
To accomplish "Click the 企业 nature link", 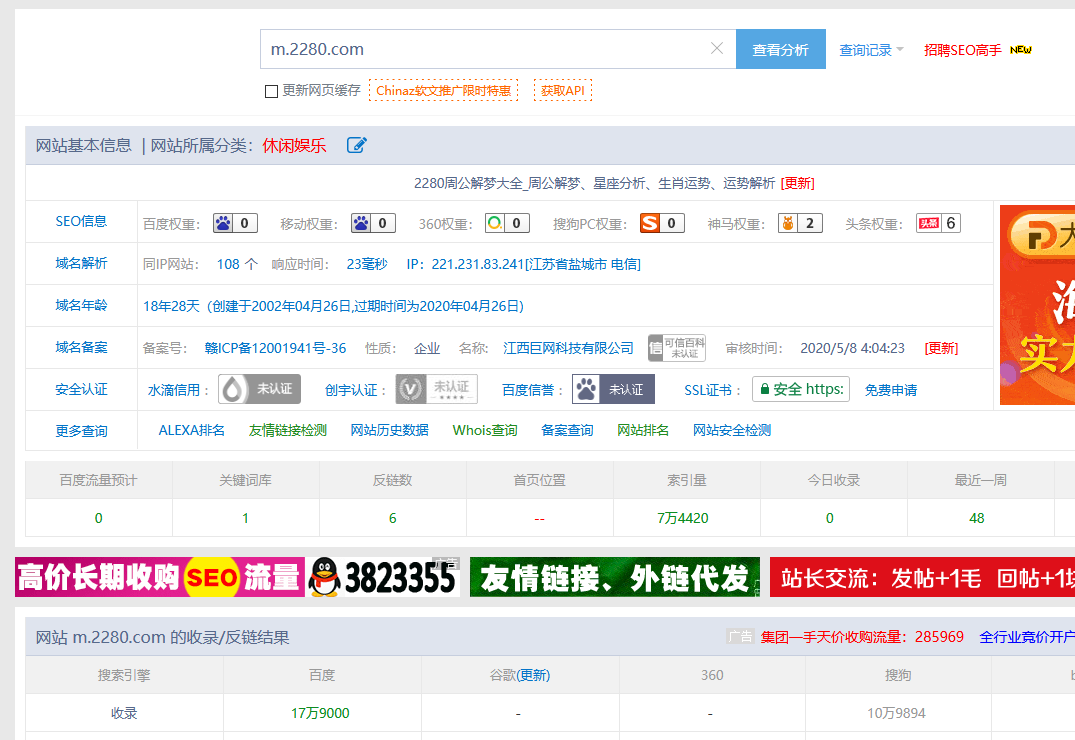I will click(427, 348).
